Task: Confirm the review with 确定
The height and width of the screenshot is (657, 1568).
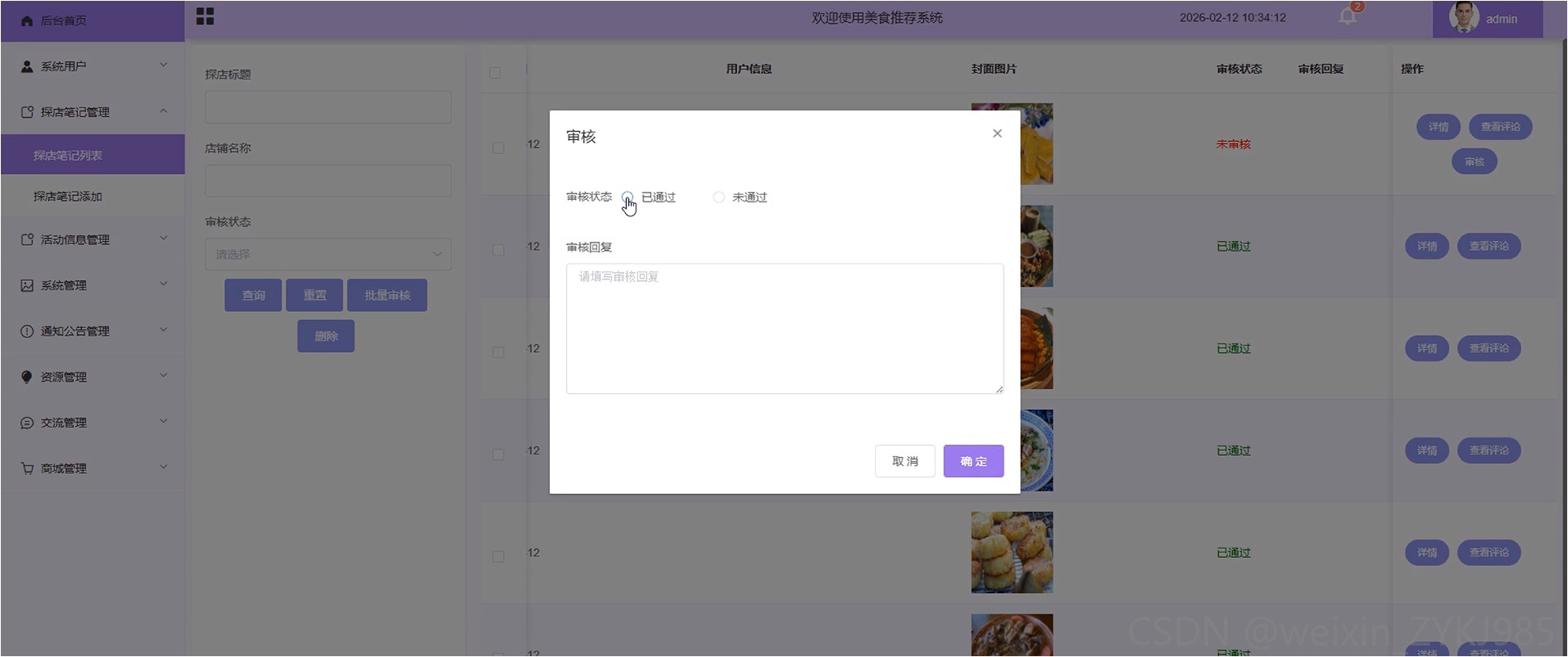Action: point(973,461)
